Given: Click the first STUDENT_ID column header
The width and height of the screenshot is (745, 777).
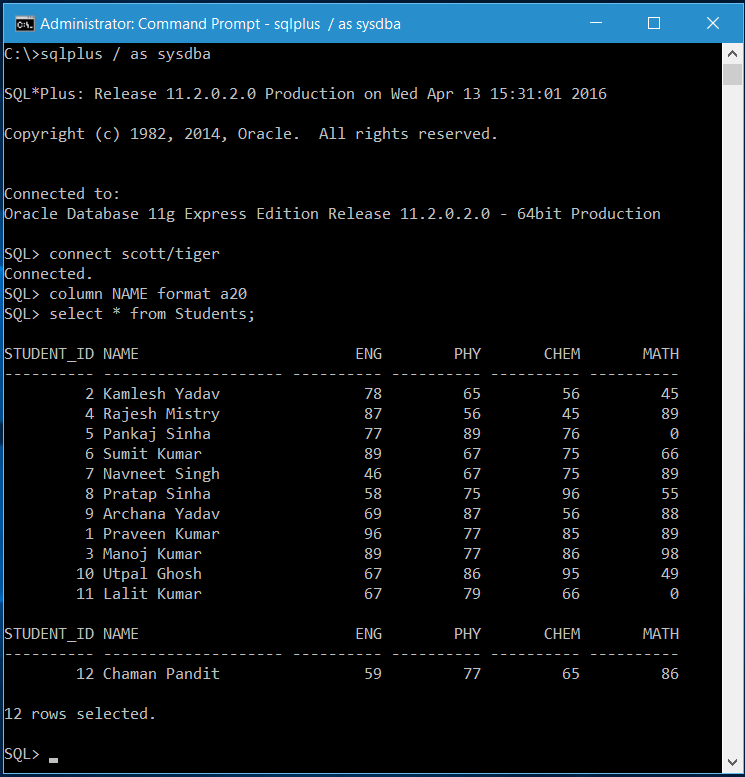Looking at the screenshot, I should pyautogui.click(x=49, y=354).
